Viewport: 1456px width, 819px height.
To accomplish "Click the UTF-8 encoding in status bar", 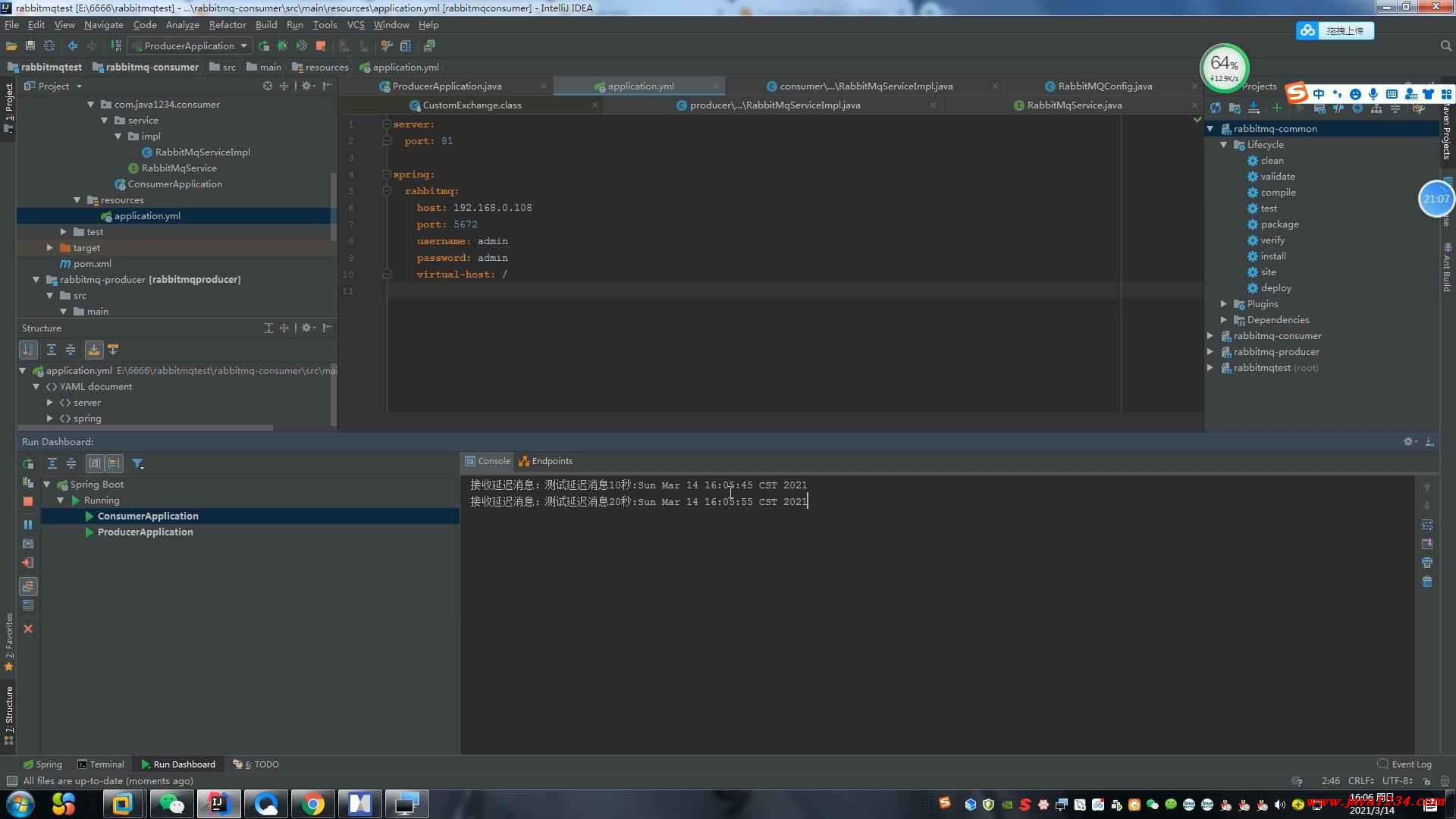I will click(x=1397, y=781).
